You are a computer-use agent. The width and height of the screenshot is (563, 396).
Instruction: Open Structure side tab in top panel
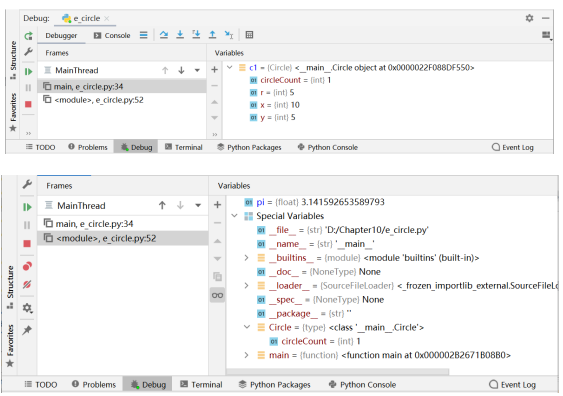pyautogui.click(x=13, y=60)
